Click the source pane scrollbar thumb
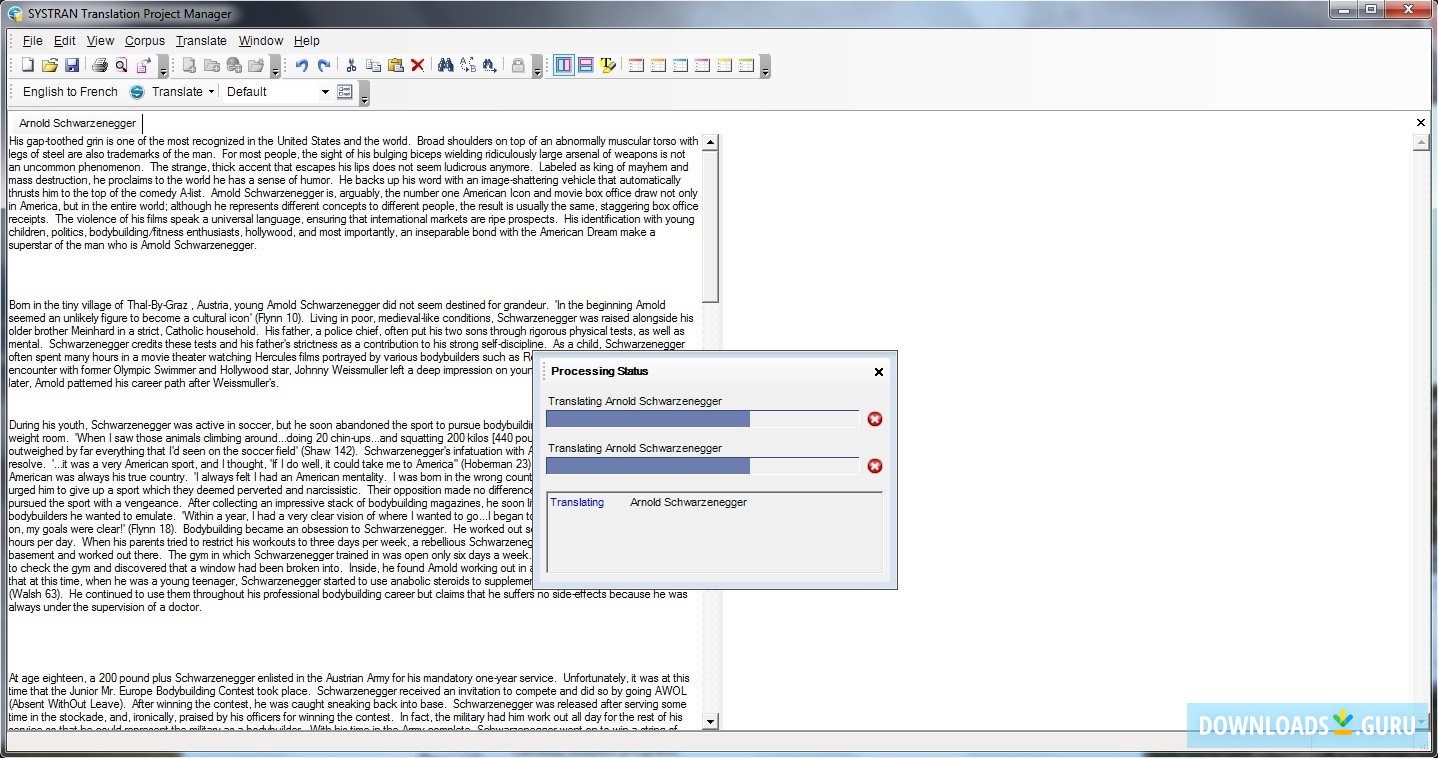 point(710,227)
